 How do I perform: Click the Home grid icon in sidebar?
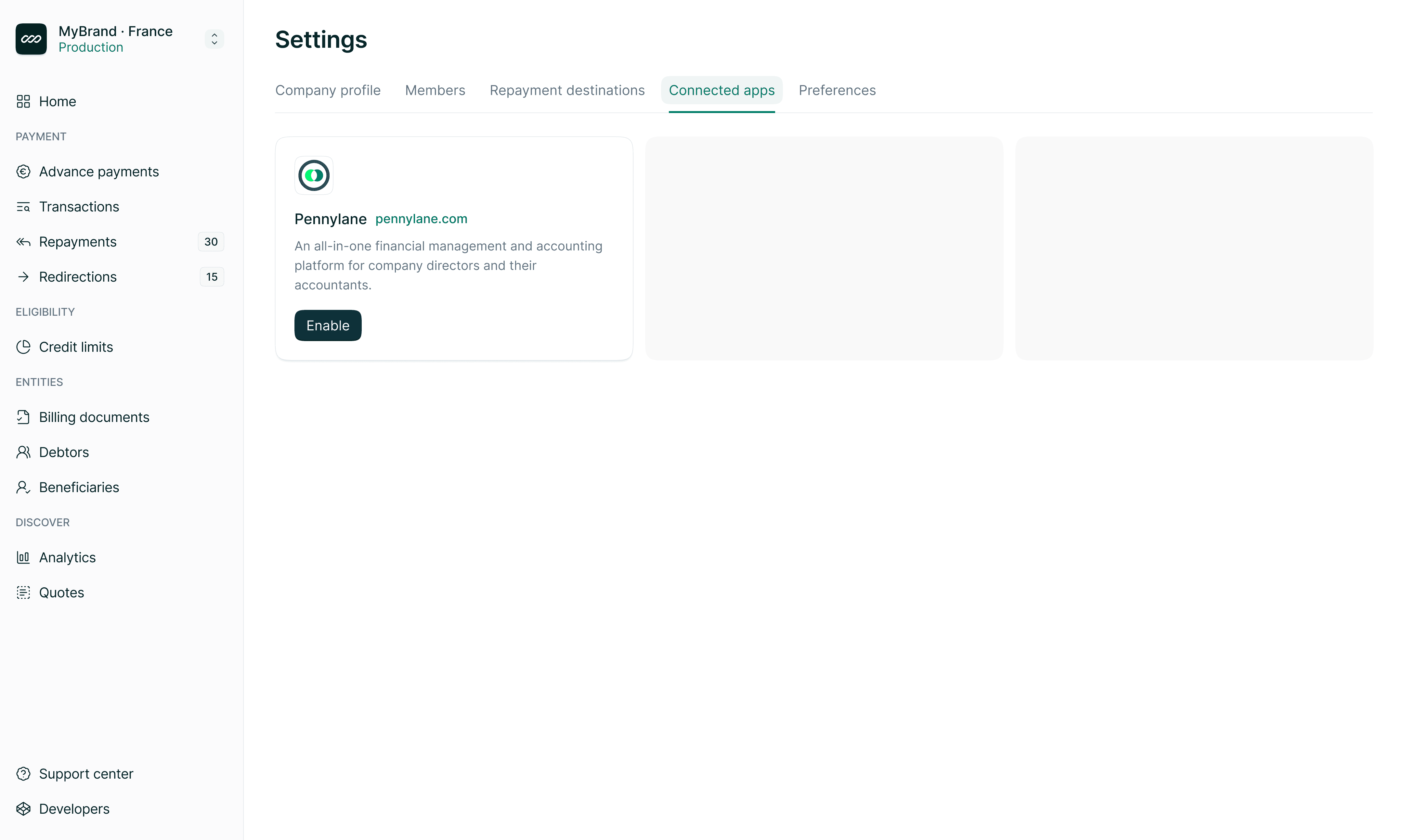coord(23,101)
